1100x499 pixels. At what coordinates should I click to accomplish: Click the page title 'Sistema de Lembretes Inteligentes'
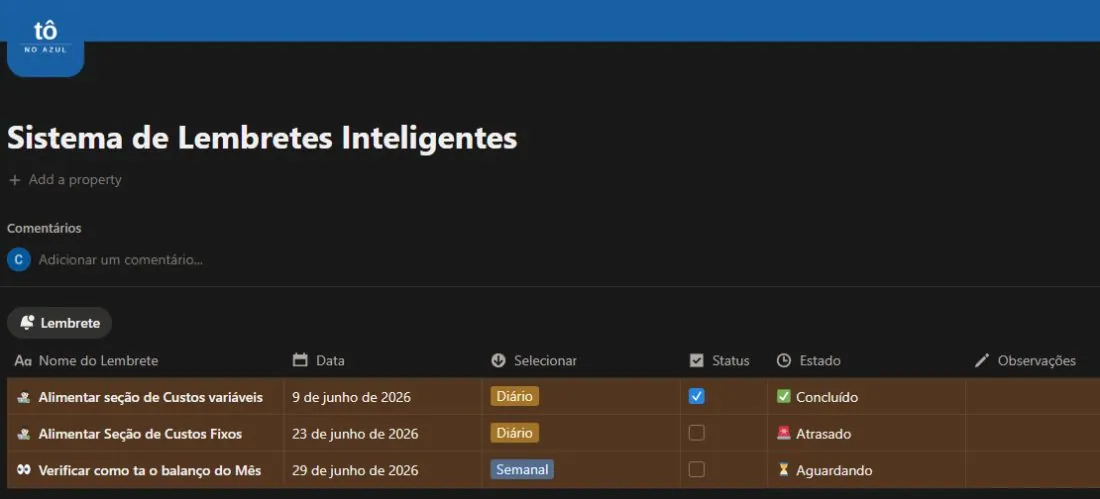coord(262,138)
